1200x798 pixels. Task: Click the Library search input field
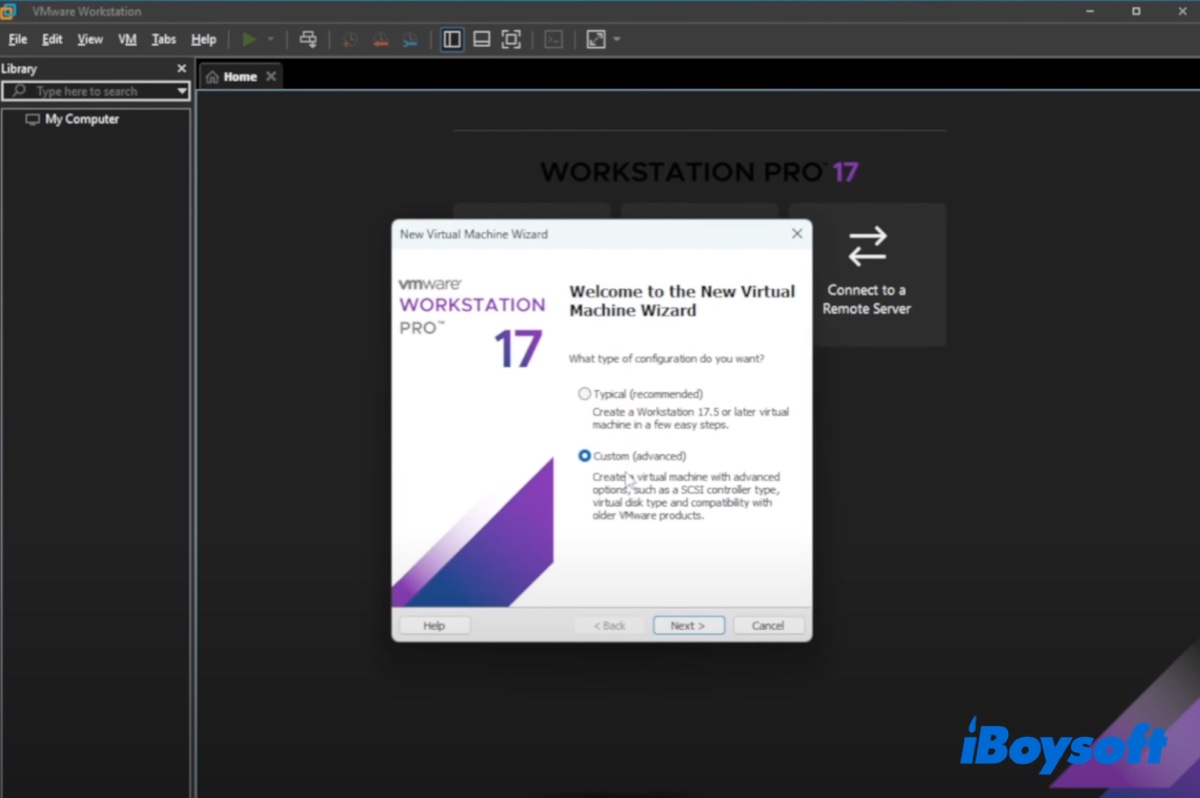click(95, 91)
